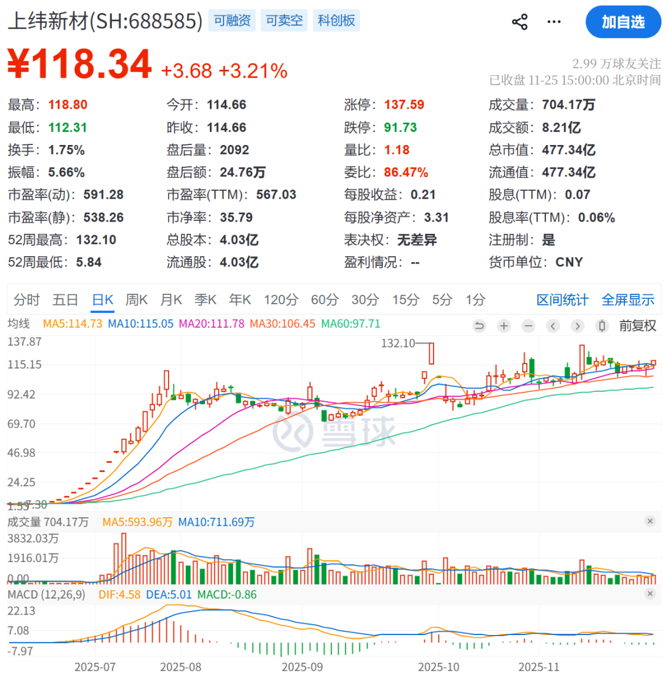667x677 pixels.
Task: Switch to the 五日 chart tab
Action: (66, 299)
